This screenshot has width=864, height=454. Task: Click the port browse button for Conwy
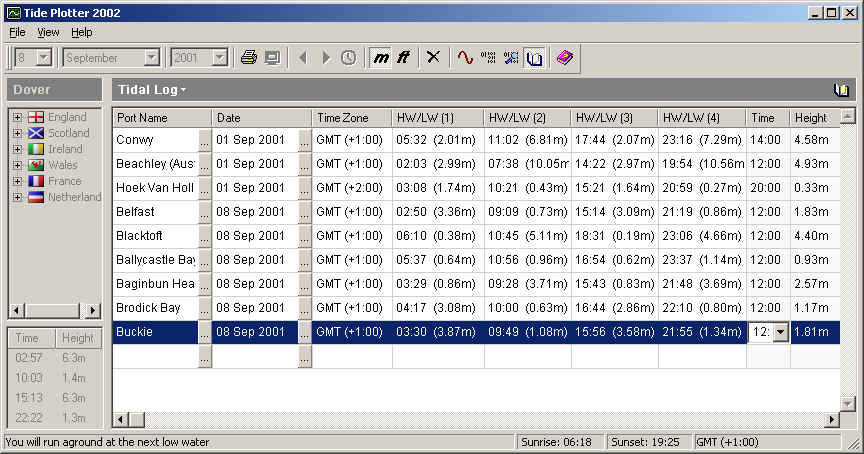(204, 140)
